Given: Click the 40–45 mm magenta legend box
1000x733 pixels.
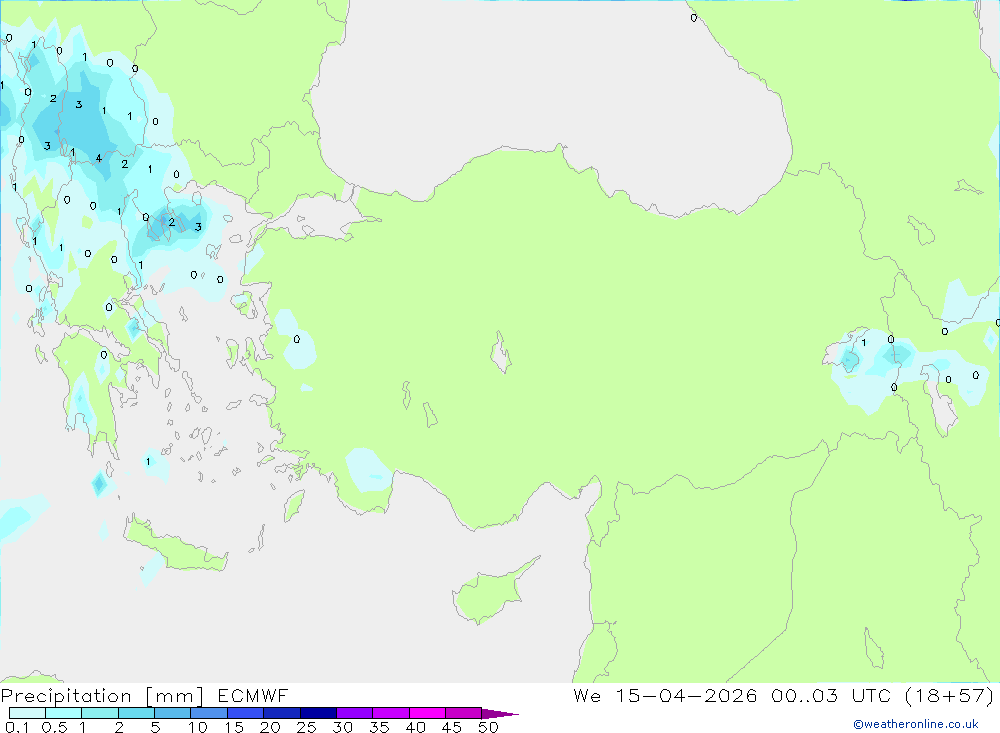Looking at the screenshot, I should point(427,713).
